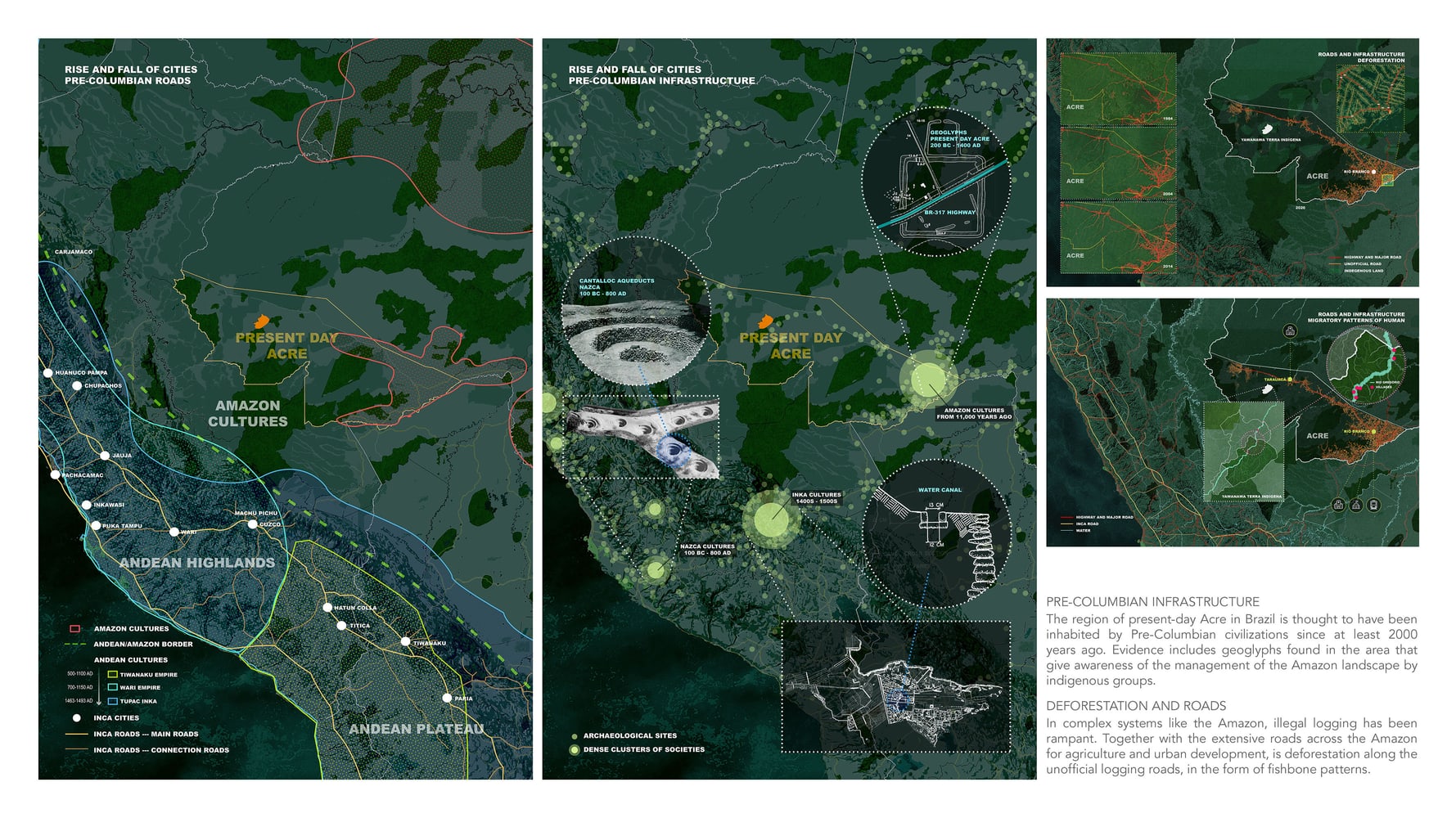Click the Geoglyphs Present Day Acre label
Viewport: 1456px width, 818px height.
pyautogui.click(x=959, y=139)
